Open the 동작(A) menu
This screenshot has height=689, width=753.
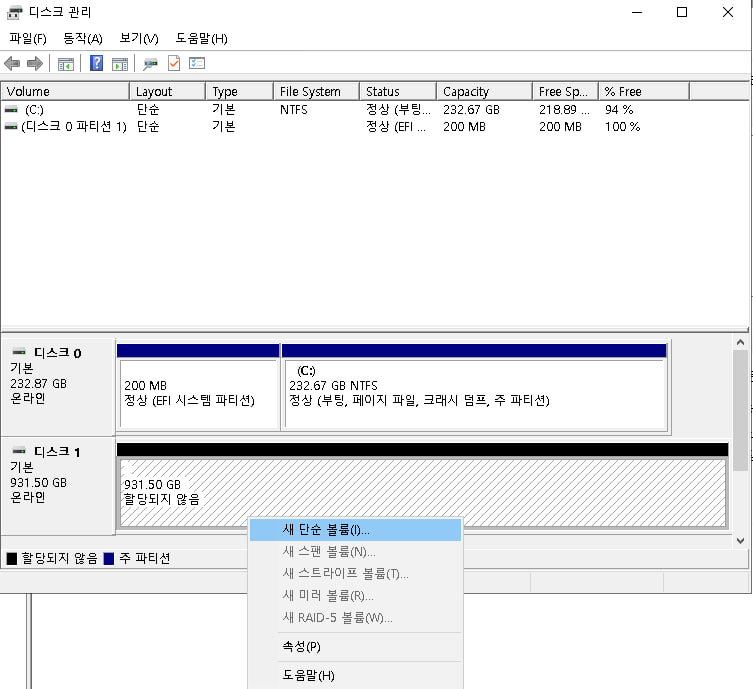click(x=83, y=38)
